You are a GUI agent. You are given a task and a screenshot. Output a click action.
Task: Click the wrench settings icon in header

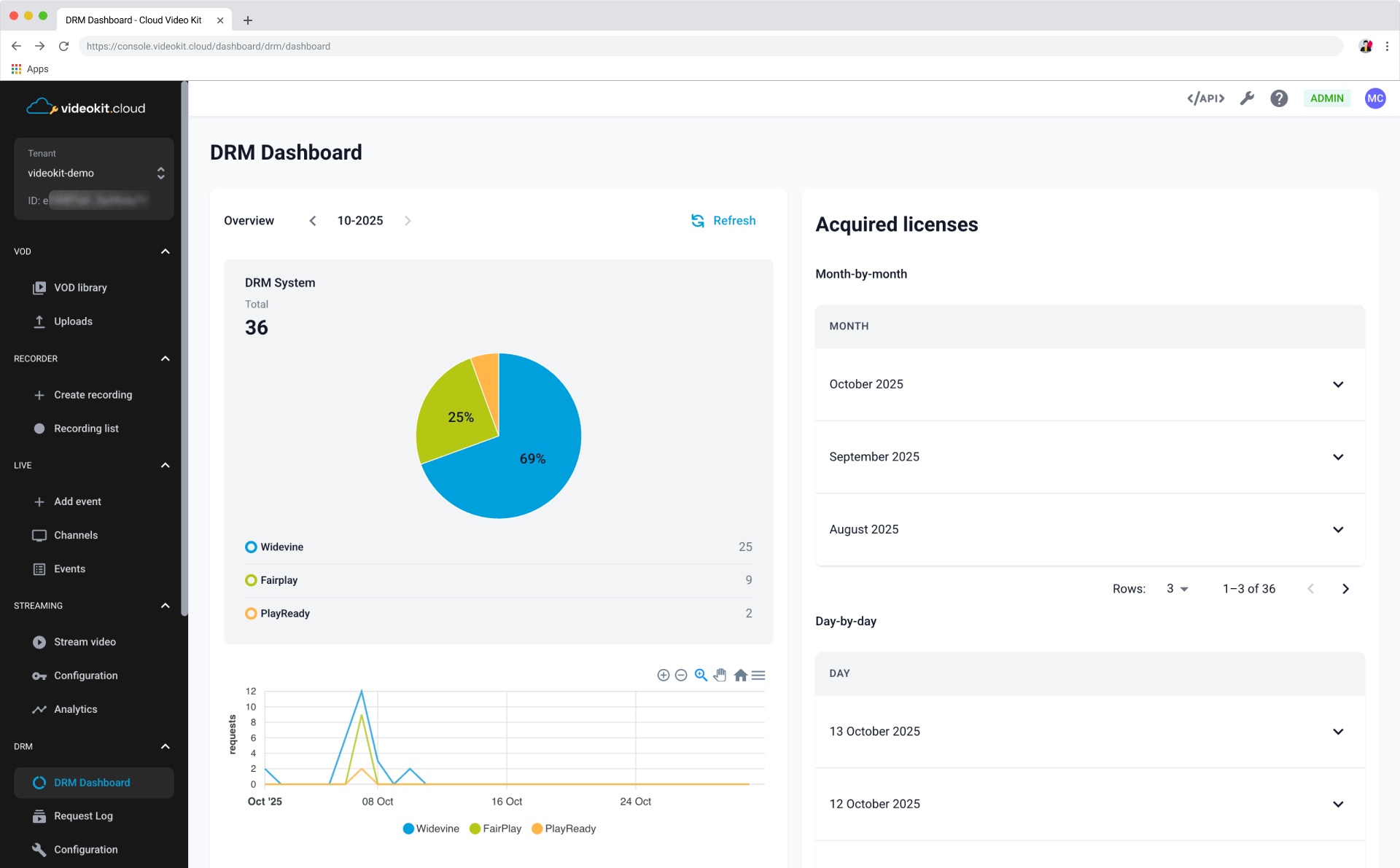click(1247, 98)
